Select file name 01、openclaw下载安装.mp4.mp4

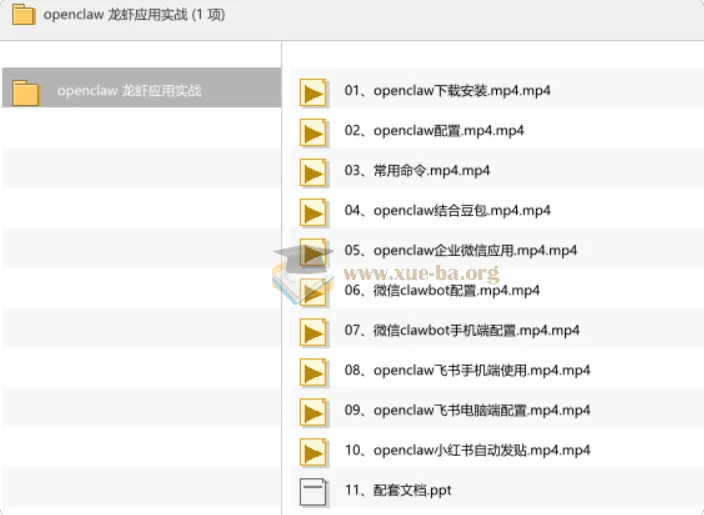tap(447, 90)
